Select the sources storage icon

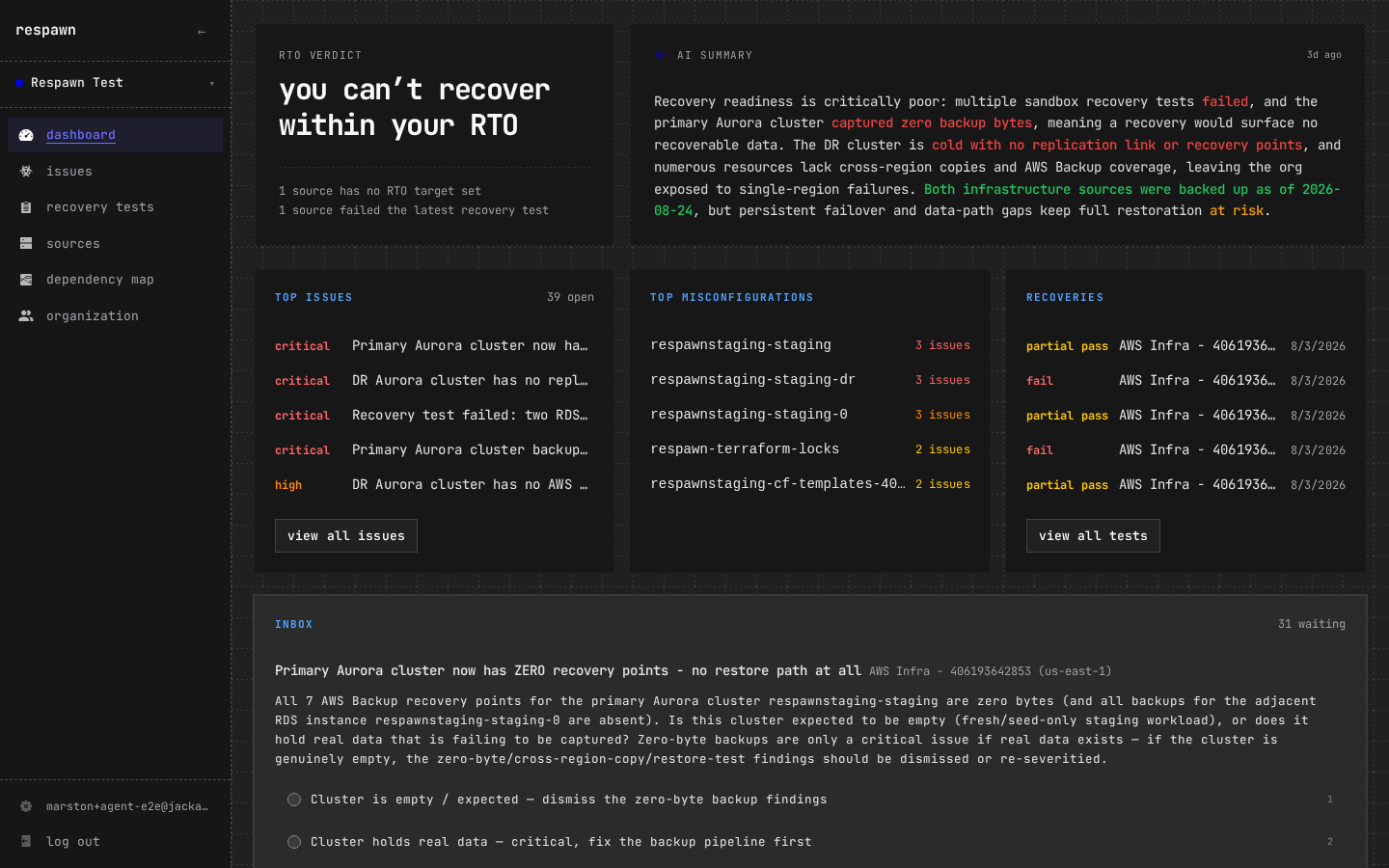click(x=26, y=244)
